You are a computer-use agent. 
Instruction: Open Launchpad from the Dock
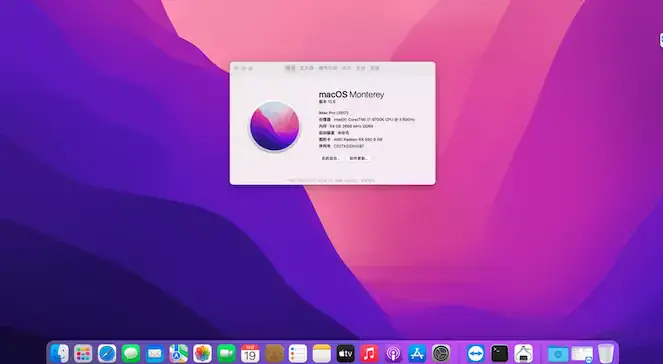pos(83,353)
